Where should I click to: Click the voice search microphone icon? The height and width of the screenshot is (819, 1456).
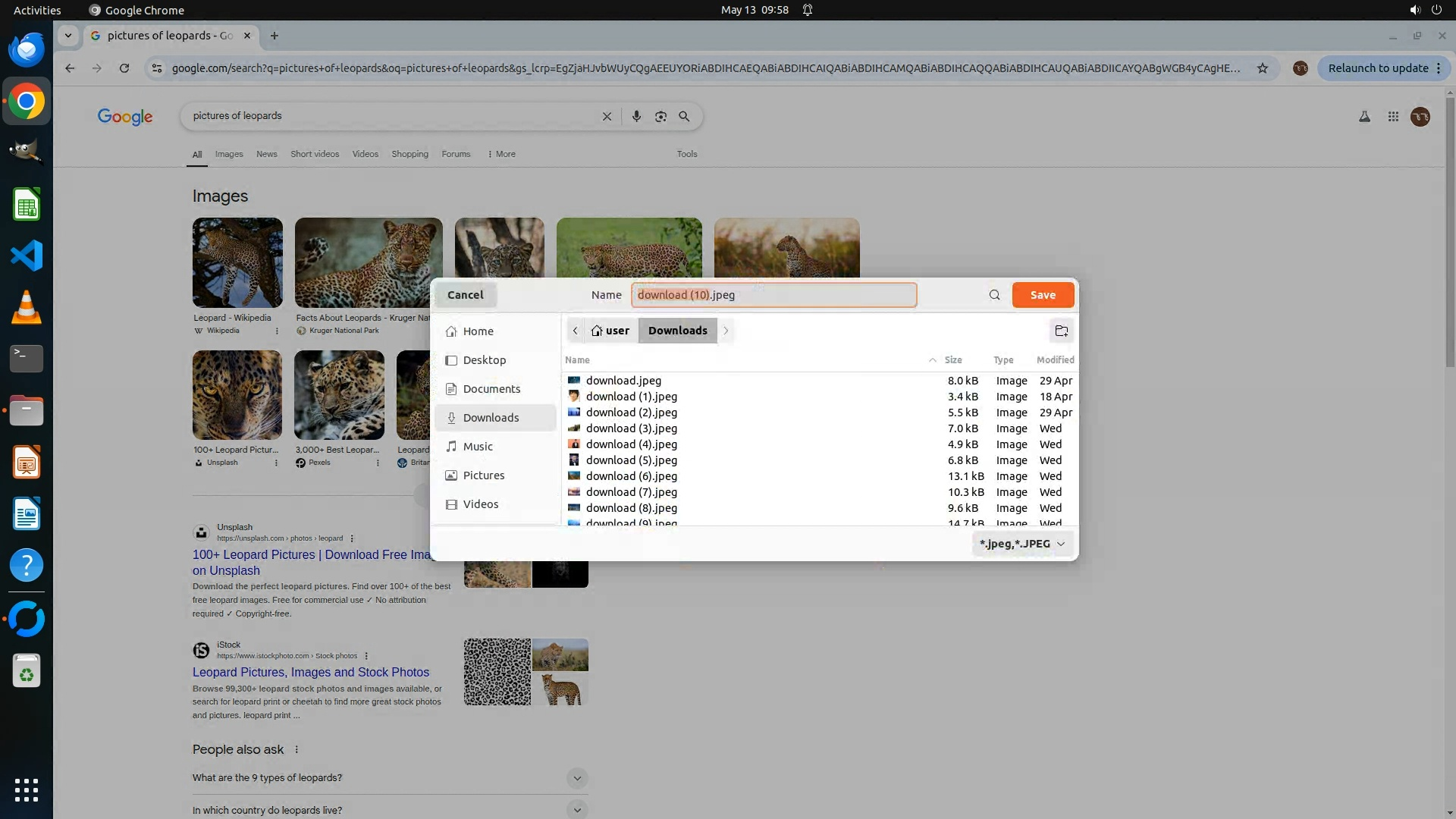(636, 116)
